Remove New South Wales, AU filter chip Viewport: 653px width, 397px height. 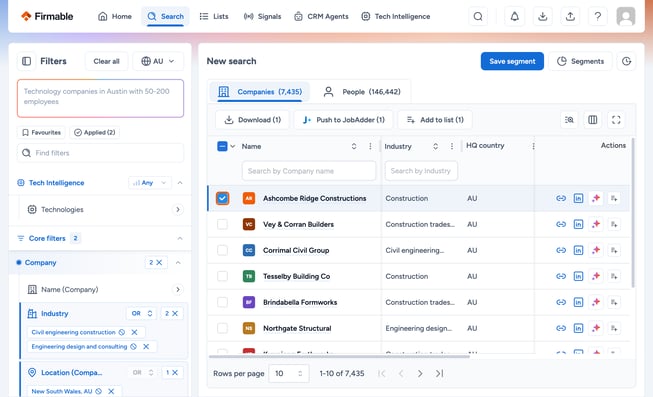click(111, 392)
